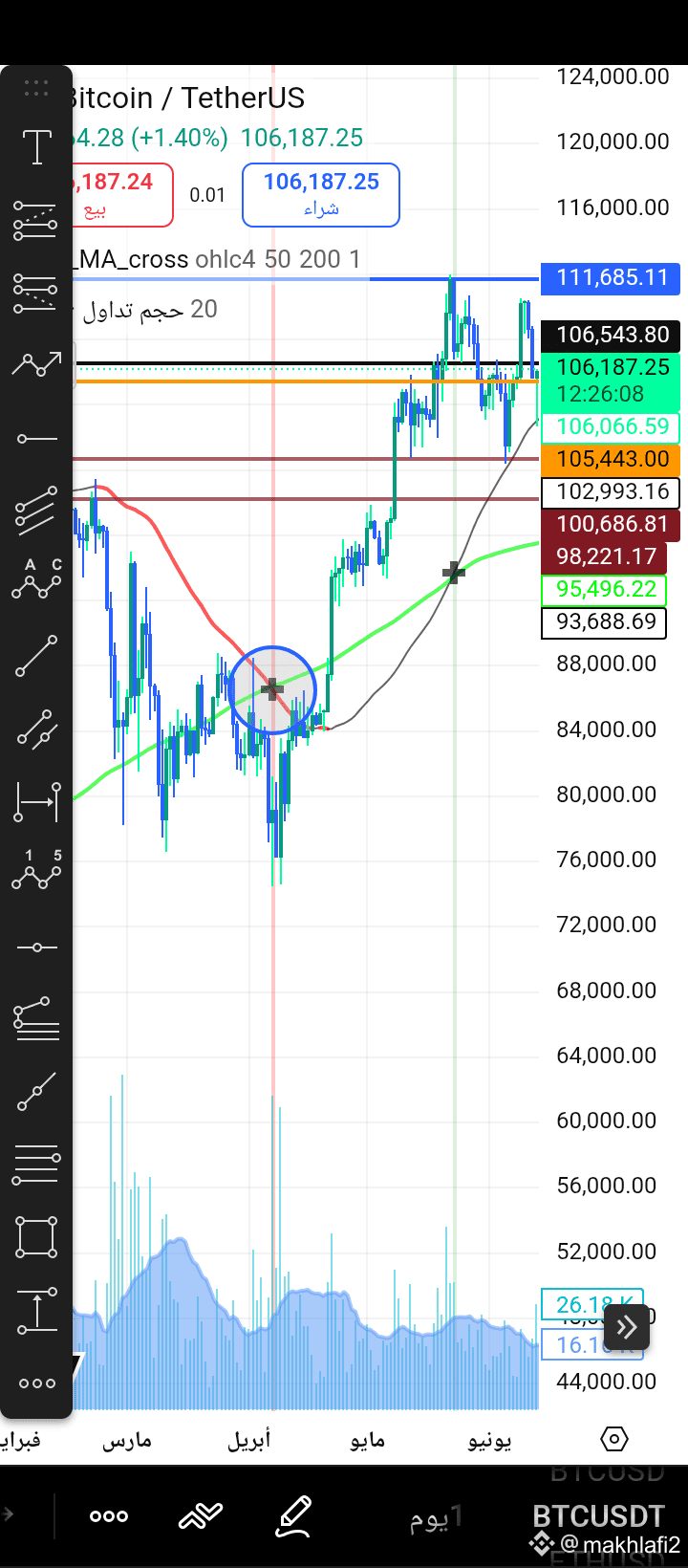Image resolution: width=688 pixels, height=1568 pixels.
Task: Select the Fib Retracement tool
Action: click(x=36, y=1165)
